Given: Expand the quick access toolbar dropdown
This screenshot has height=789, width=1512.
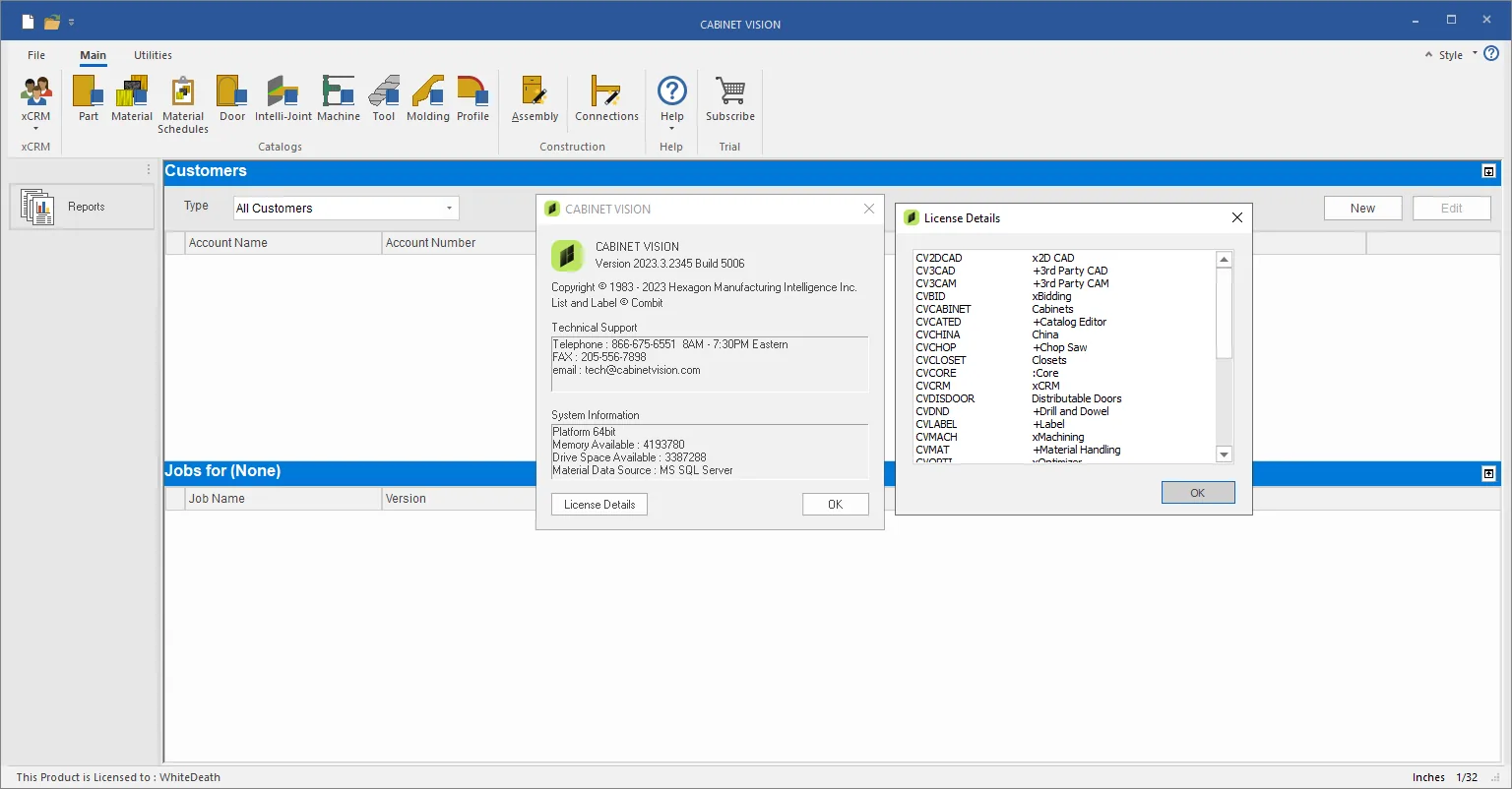Looking at the screenshot, I should coord(72,22).
